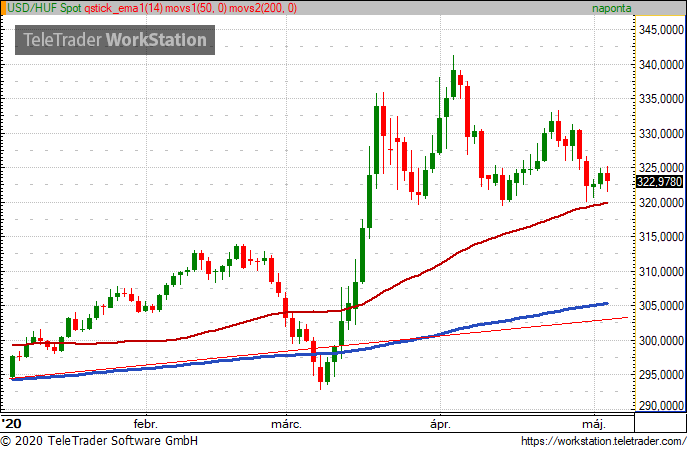Image resolution: width=687 pixels, height=450 pixels.
Task: Click the 'naponta' interval label
Action: coord(612,8)
